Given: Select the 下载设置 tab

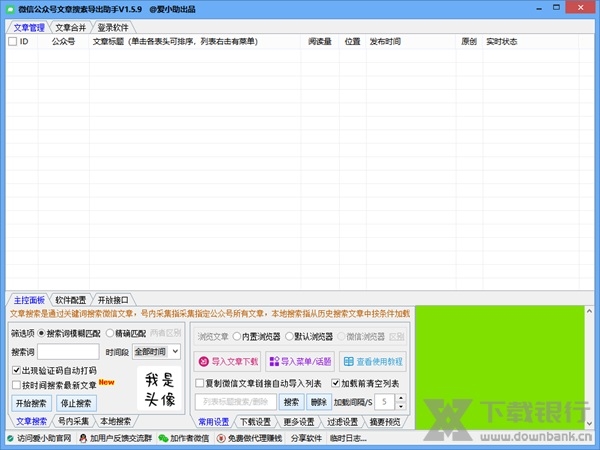Looking at the screenshot, I should click(255, 422).
